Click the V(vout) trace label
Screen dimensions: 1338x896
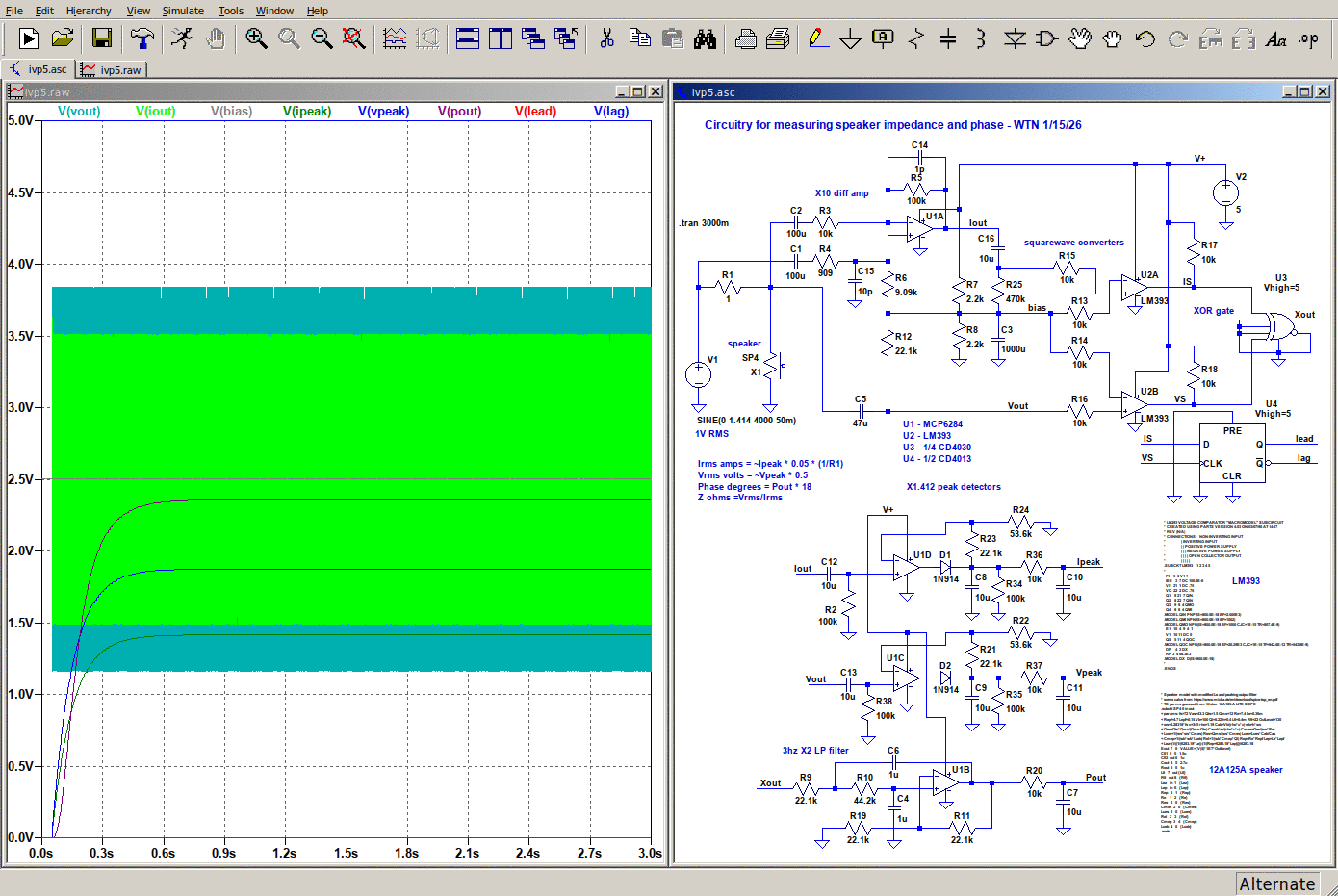pyautogui.click(x=79, y=112)
